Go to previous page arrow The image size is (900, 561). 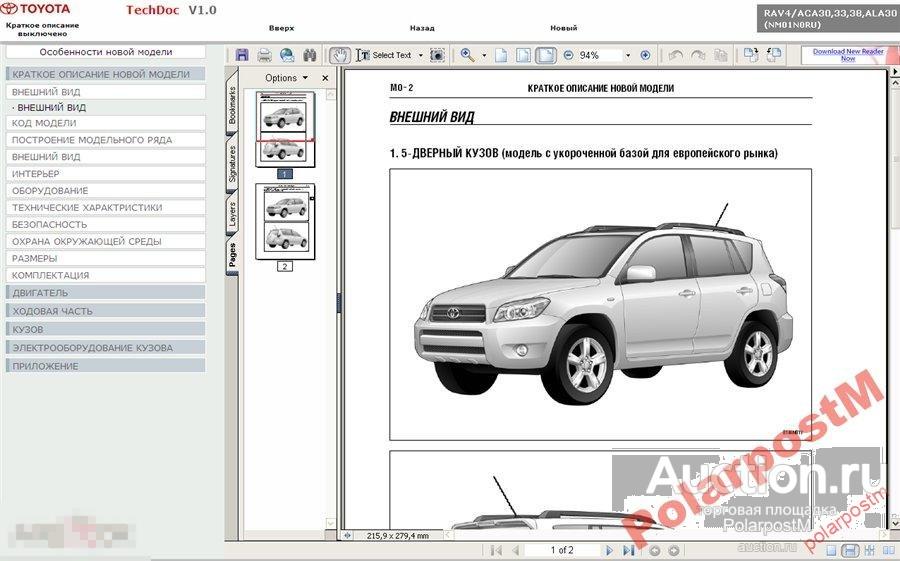click(515, 550)
